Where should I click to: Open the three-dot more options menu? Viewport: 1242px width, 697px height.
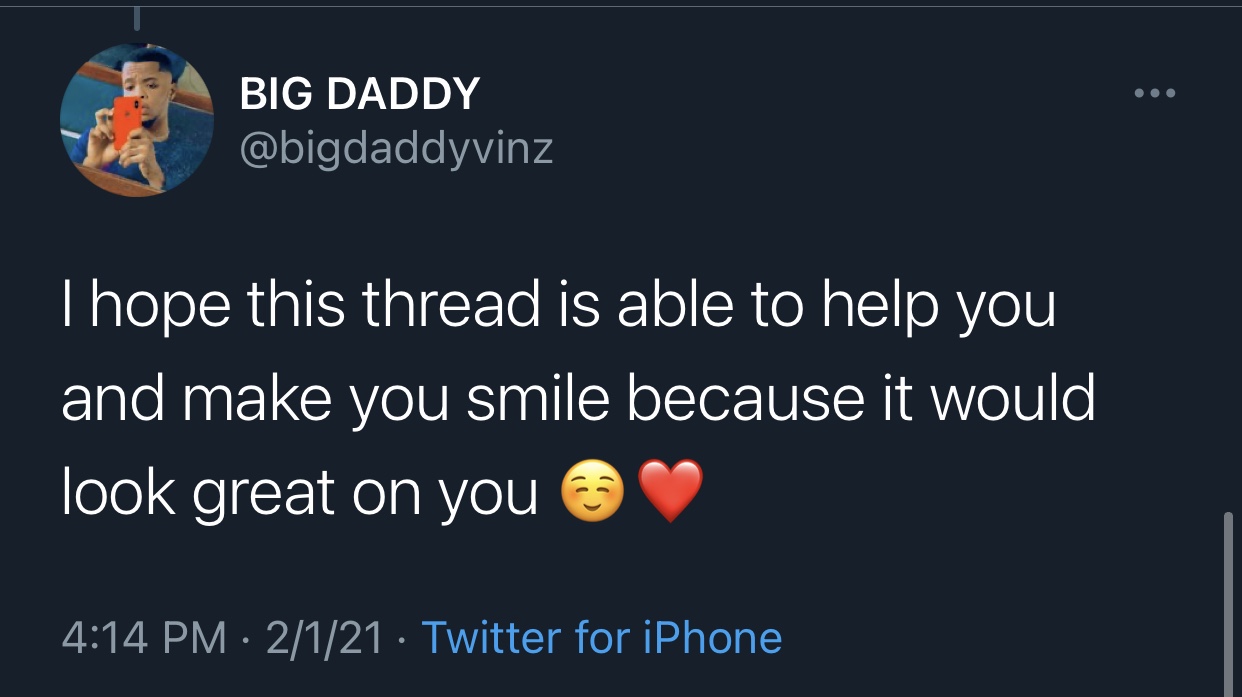pos(1156,95)
